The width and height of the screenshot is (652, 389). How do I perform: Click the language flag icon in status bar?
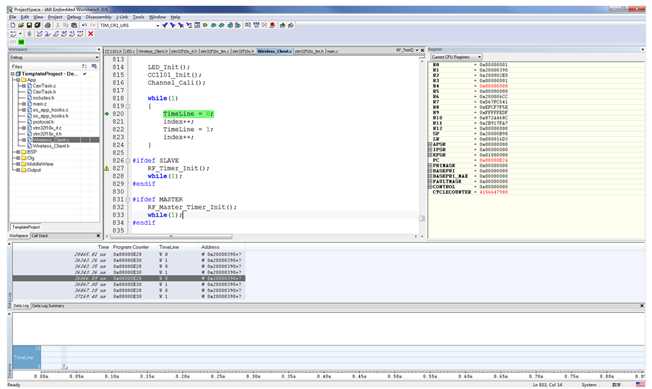pos(640,385)
